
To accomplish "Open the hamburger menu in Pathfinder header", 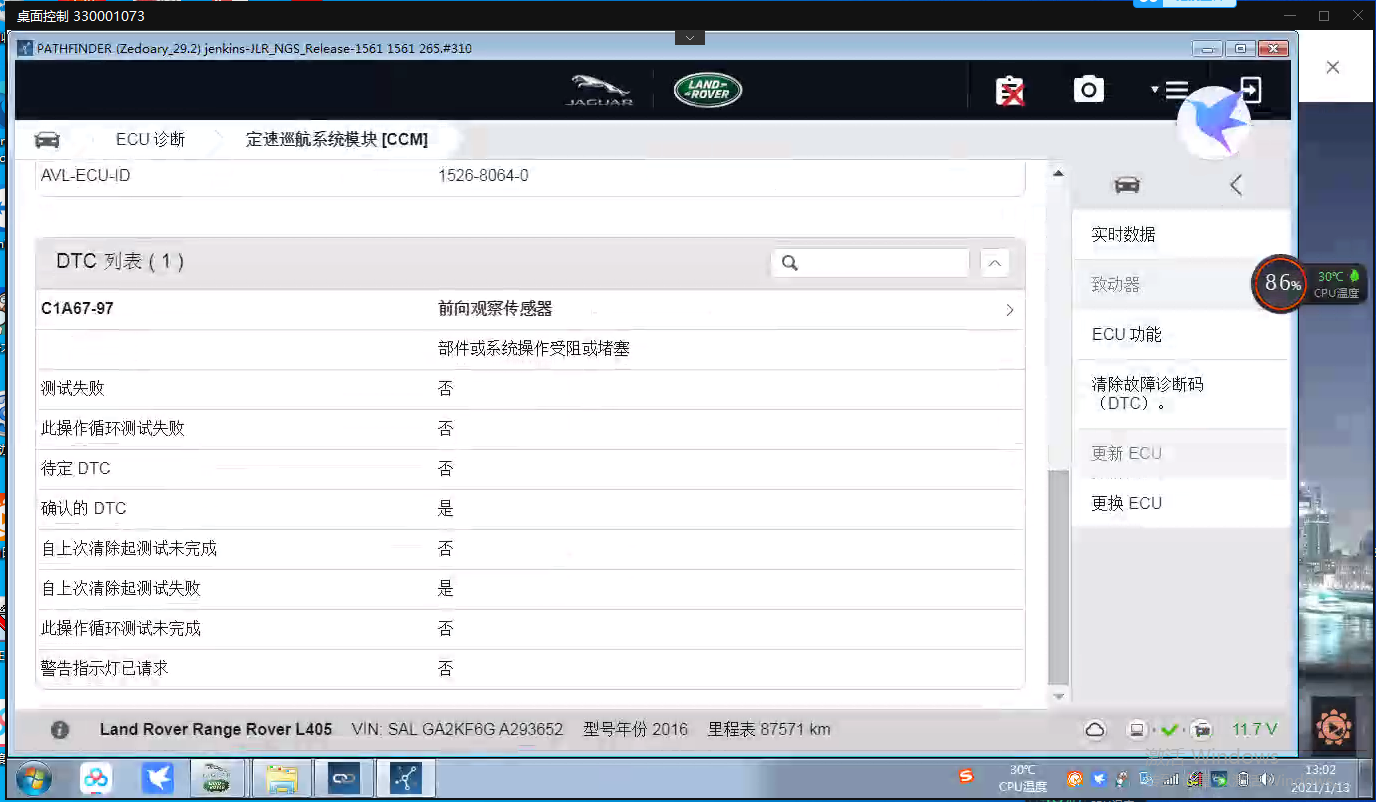I will tap(1175, 90).
